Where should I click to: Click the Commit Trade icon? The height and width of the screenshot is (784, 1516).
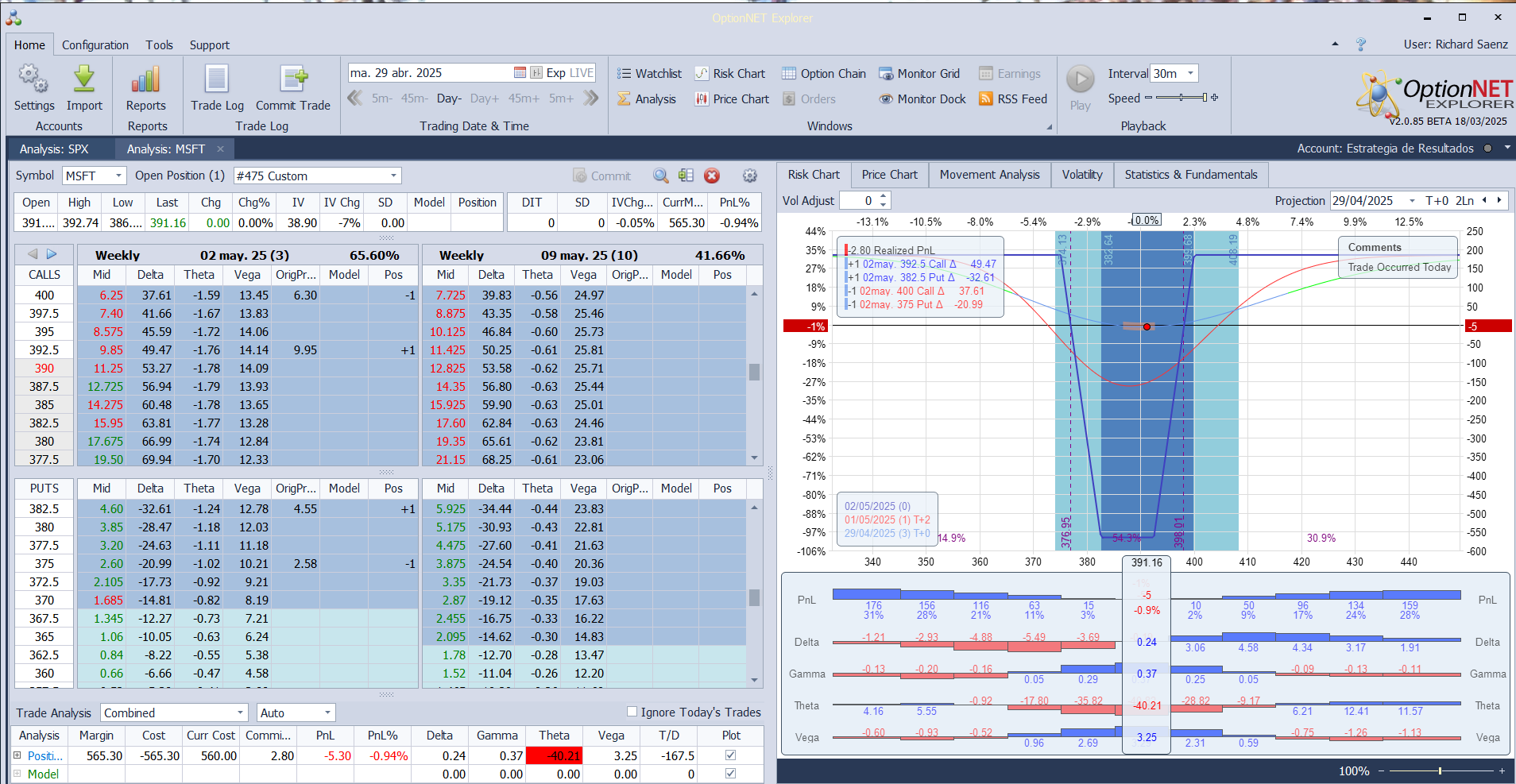pos(293,79)
